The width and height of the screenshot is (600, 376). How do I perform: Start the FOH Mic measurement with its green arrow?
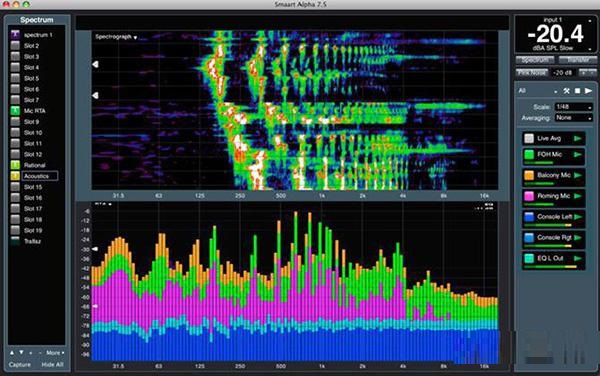[x=577, y=155]
